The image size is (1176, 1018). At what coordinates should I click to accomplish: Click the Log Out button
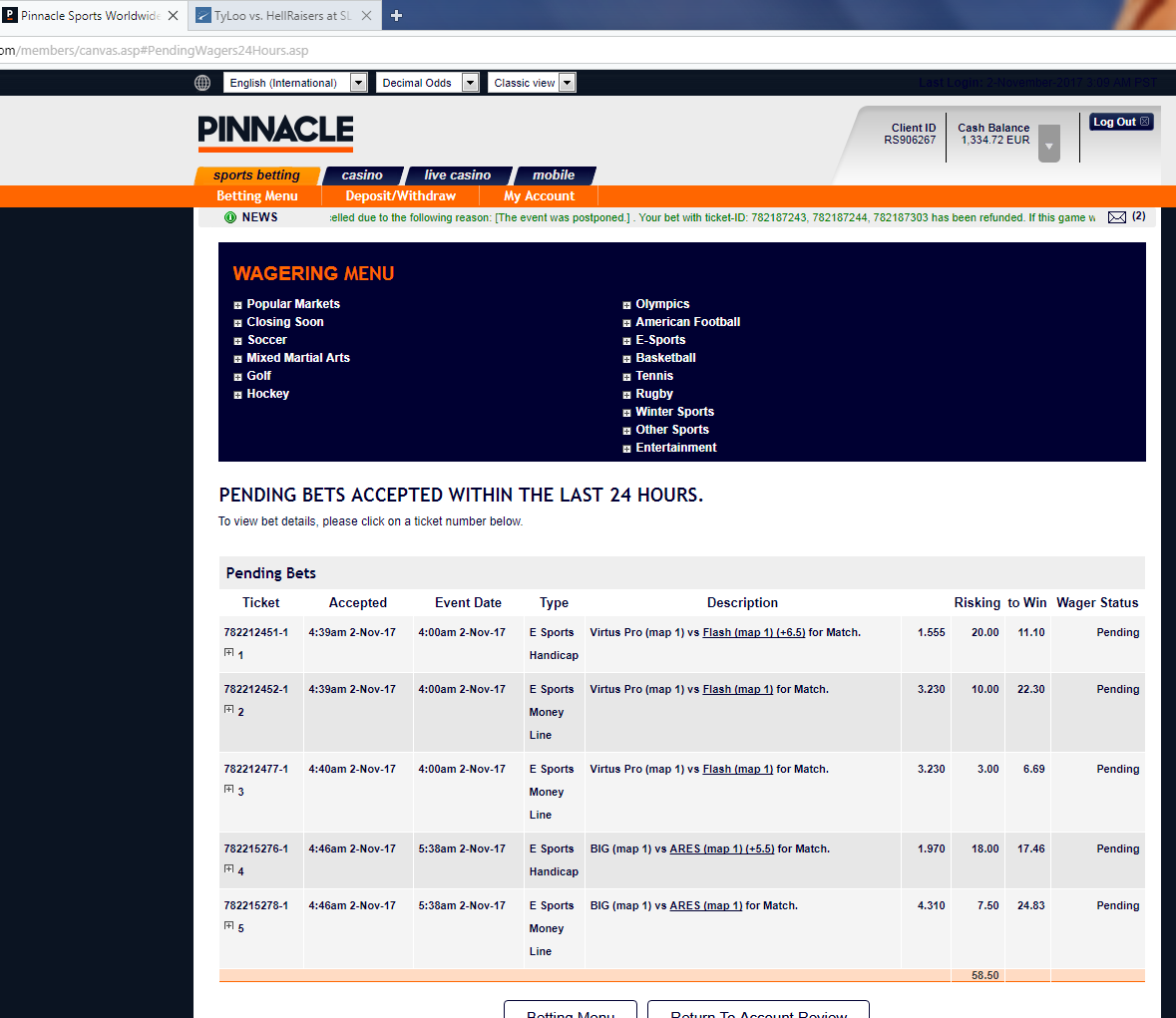[1120, 122]
